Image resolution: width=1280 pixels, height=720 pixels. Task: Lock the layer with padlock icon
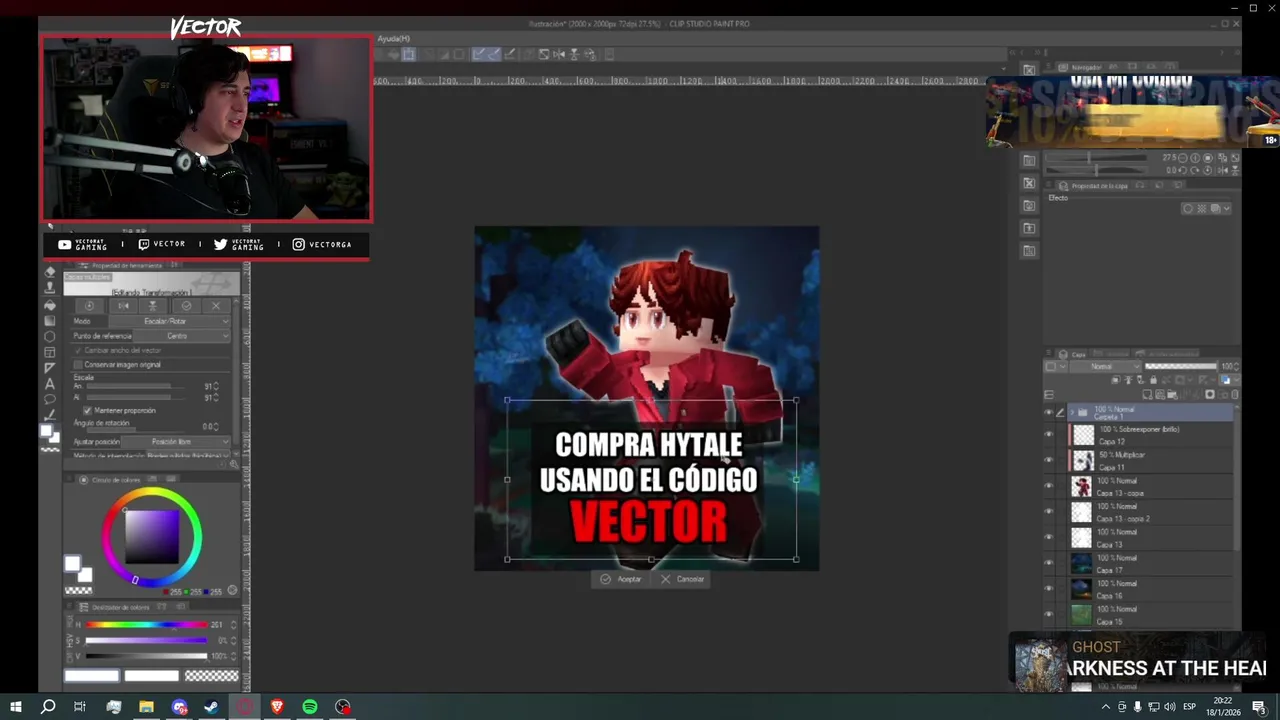click(1153, 380)
